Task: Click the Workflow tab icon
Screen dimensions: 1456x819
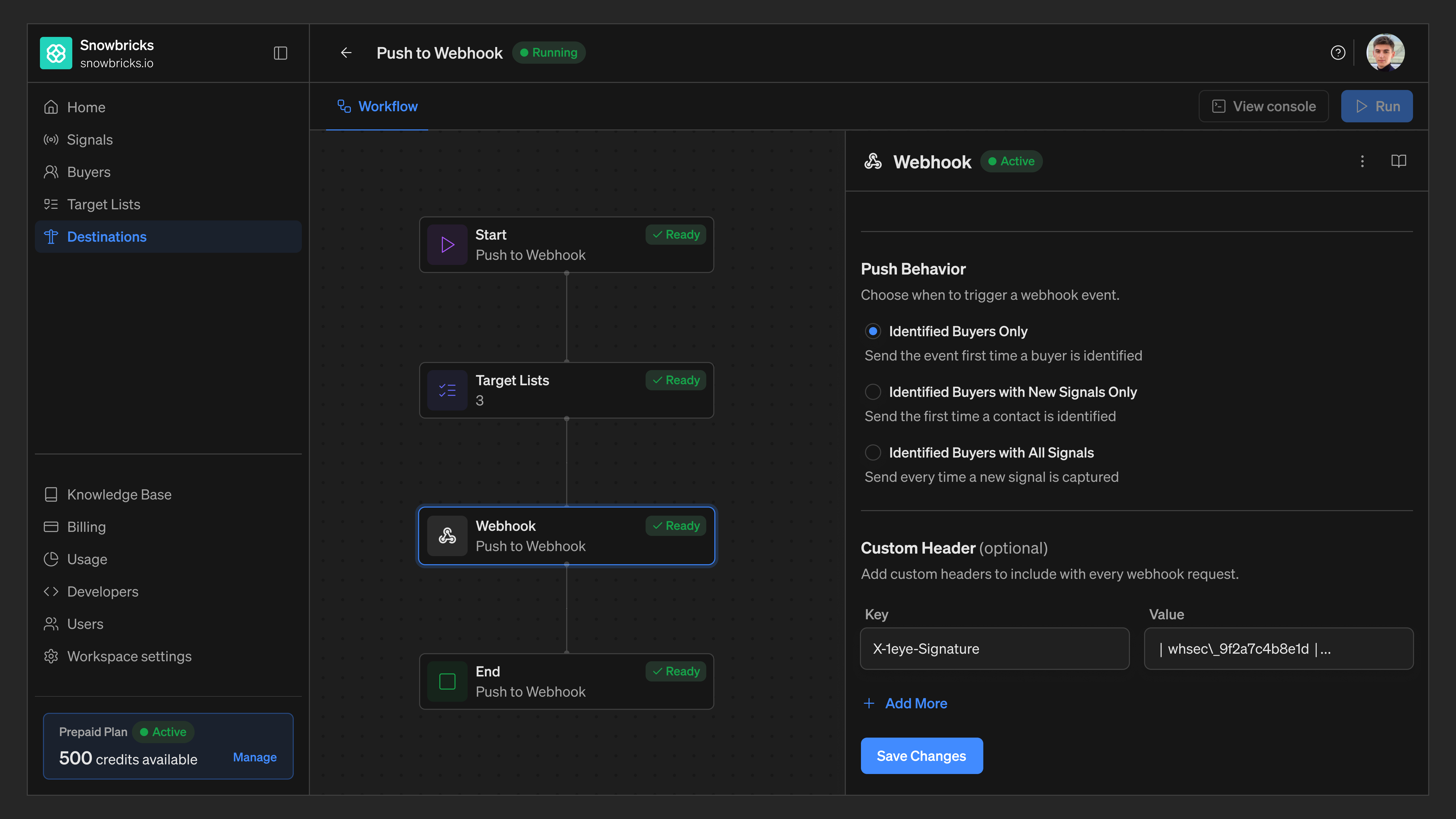Action: [x=344, y=106]
